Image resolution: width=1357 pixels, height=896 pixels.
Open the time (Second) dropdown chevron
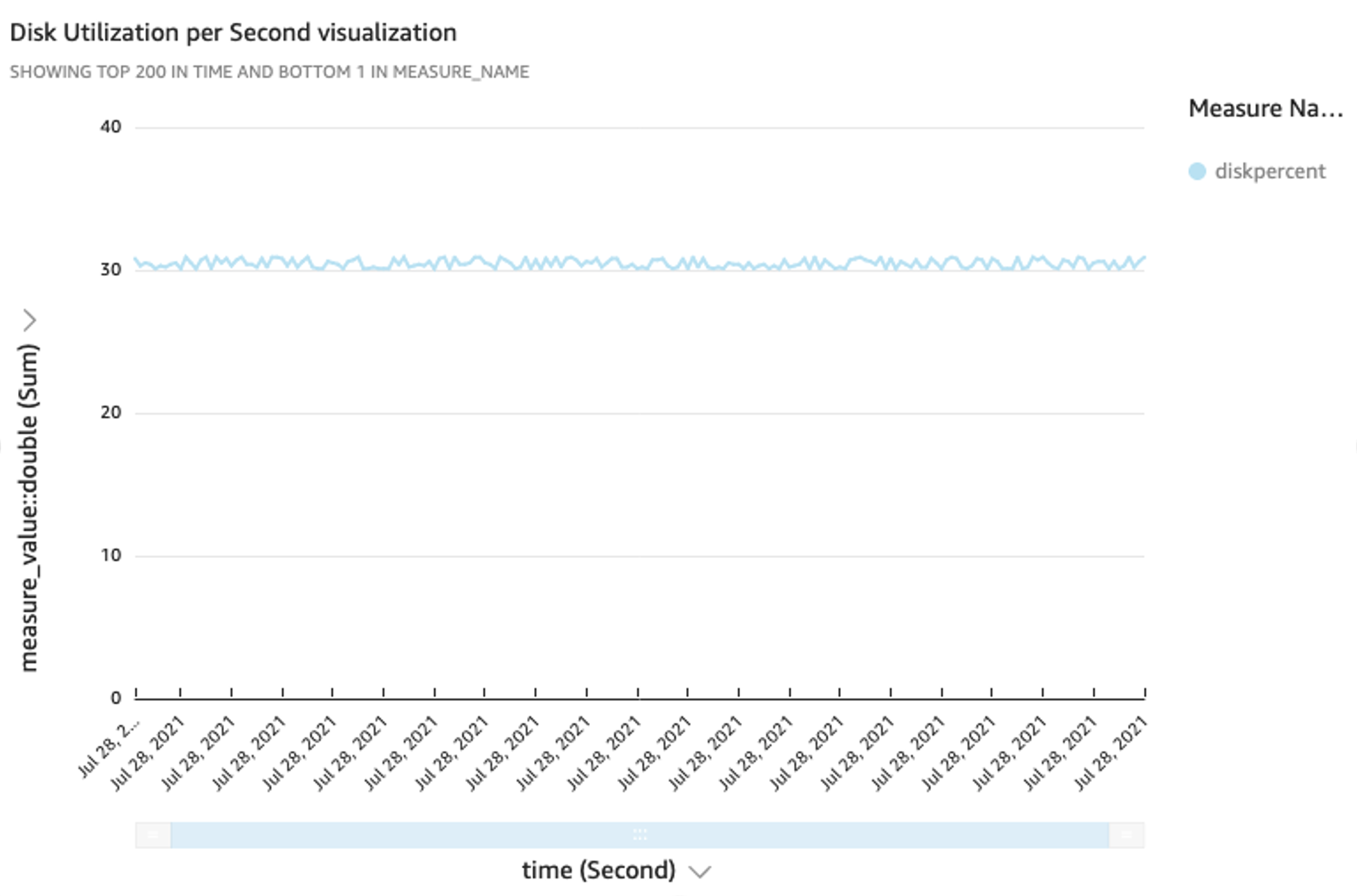click(700, 872)
